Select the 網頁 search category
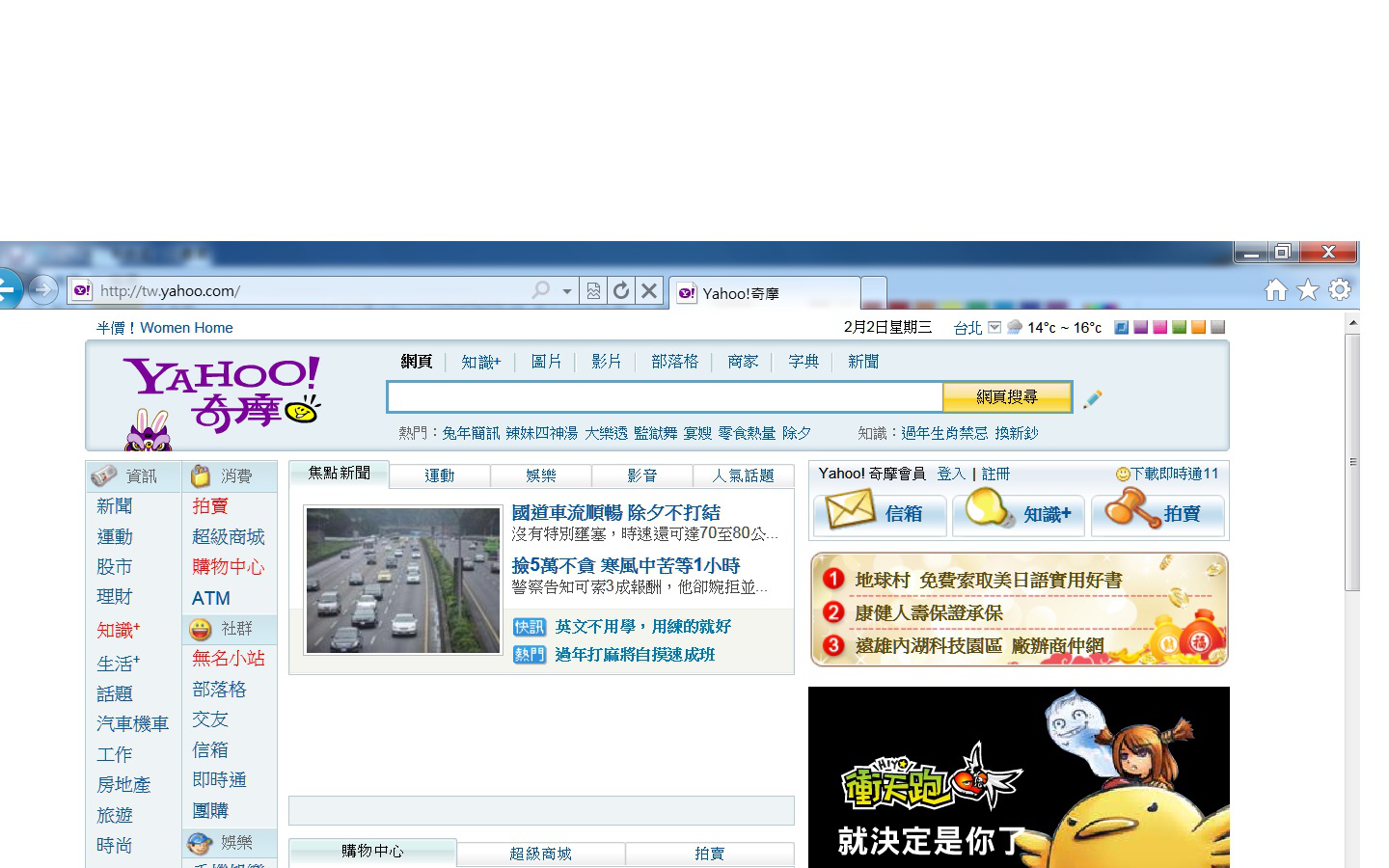The height and width of the screenshot is (868, 1389). click(417, 362)
